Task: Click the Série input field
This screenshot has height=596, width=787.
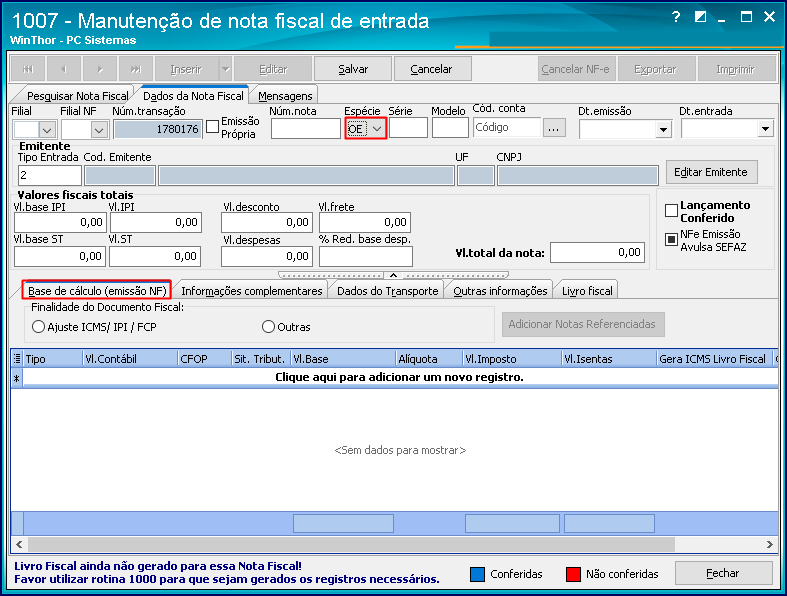Action: (408, 128)
